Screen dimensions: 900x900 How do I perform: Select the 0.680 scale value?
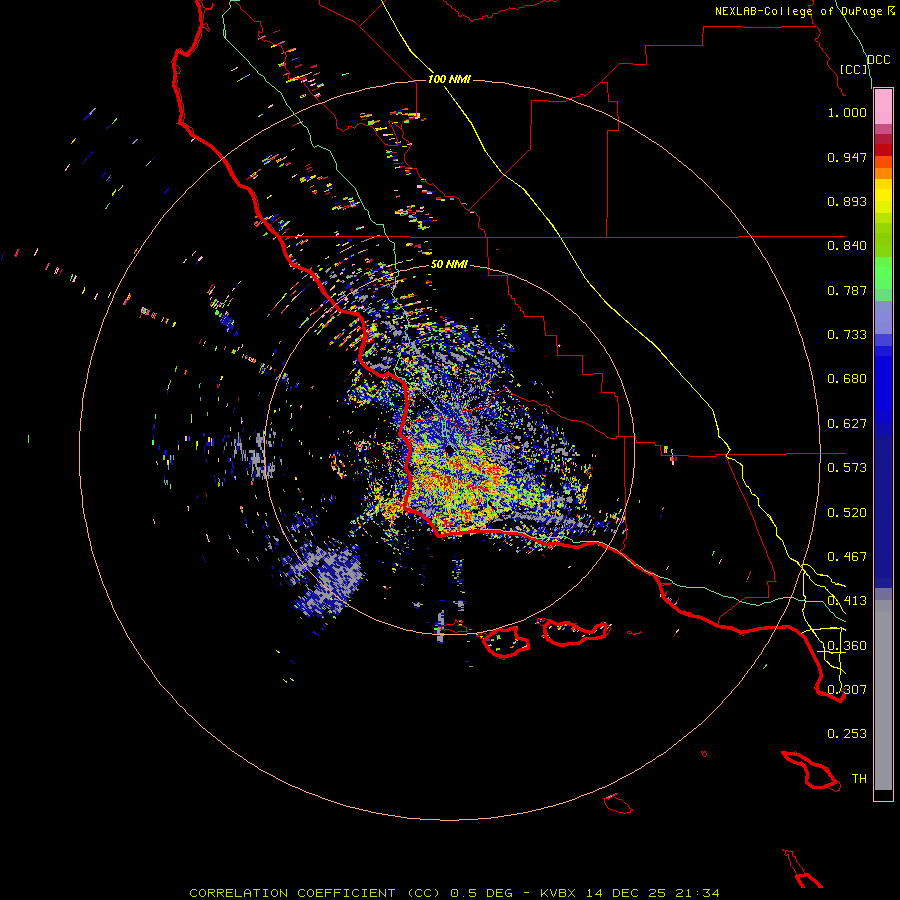pyautogui.click(x=847, y=379)
